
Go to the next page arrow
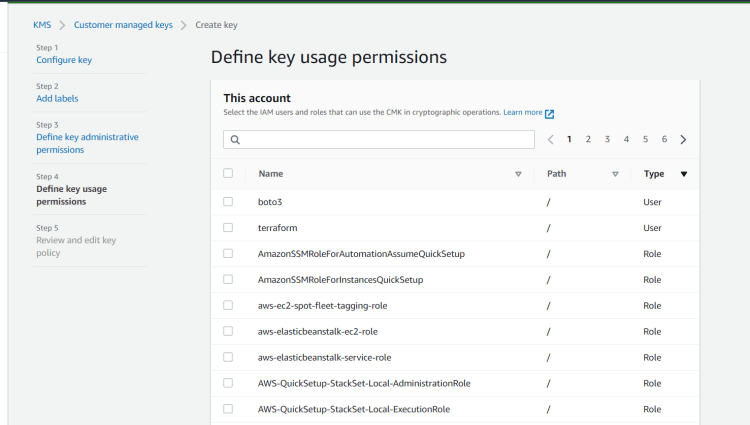[683, 140]
